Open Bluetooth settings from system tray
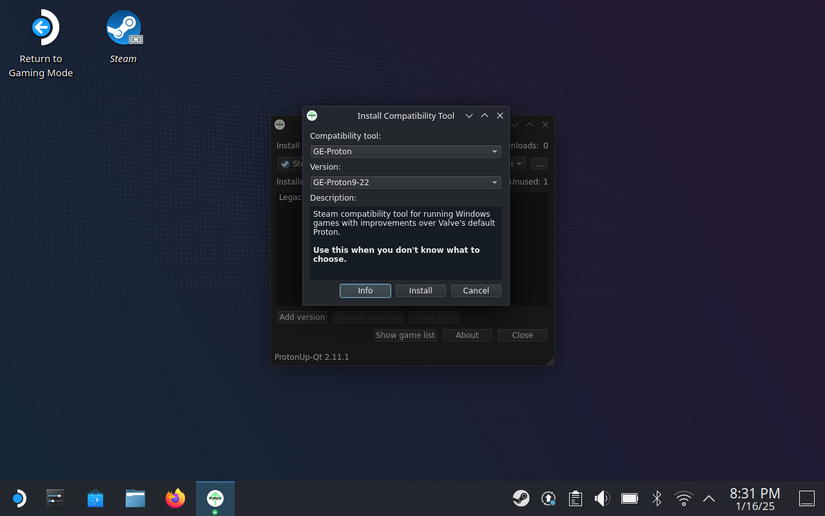The image size is (825, 516). pos(657,498)
